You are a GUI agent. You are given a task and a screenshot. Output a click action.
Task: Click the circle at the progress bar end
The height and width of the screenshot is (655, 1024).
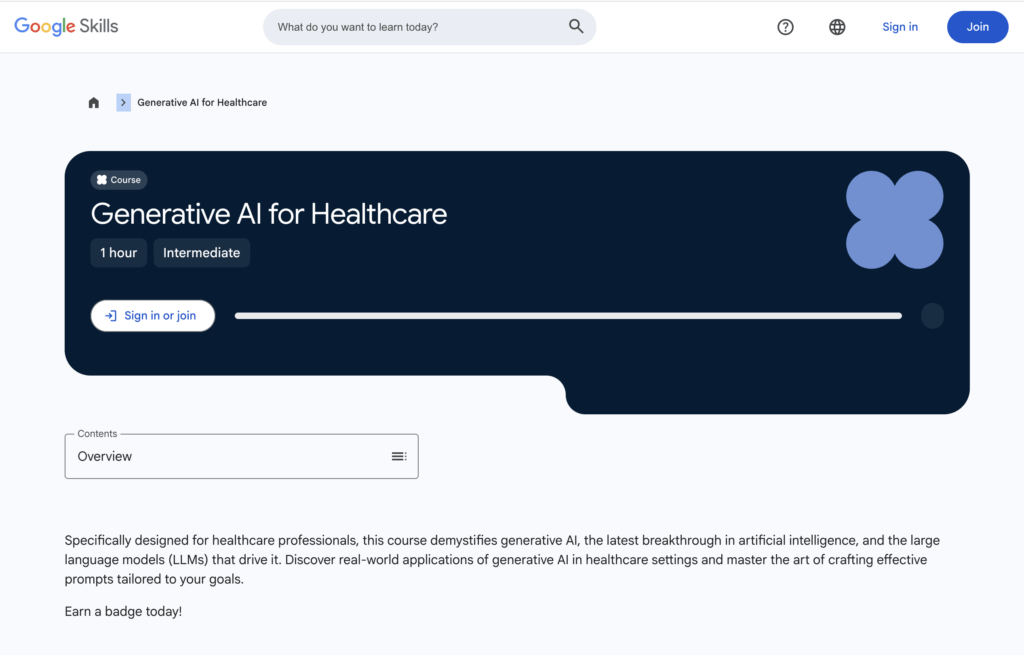point(932,316)
